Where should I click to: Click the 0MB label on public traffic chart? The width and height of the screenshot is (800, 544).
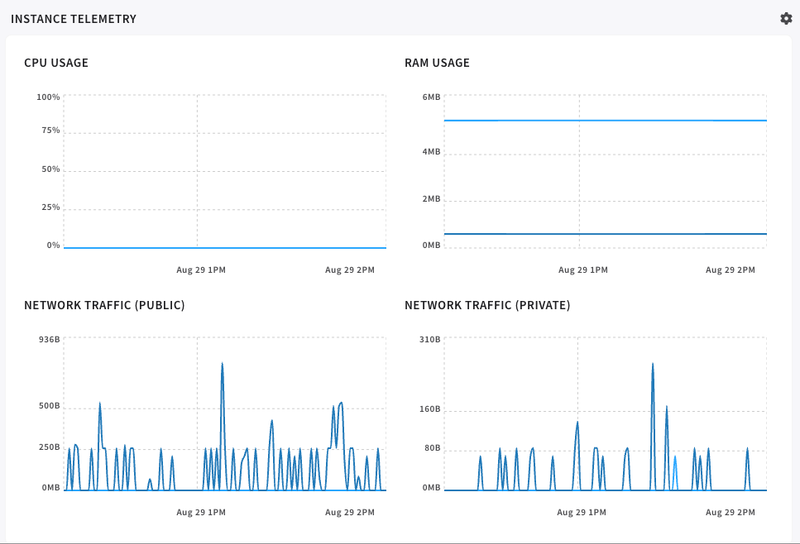pyautogui.click(x=51, y=487)
